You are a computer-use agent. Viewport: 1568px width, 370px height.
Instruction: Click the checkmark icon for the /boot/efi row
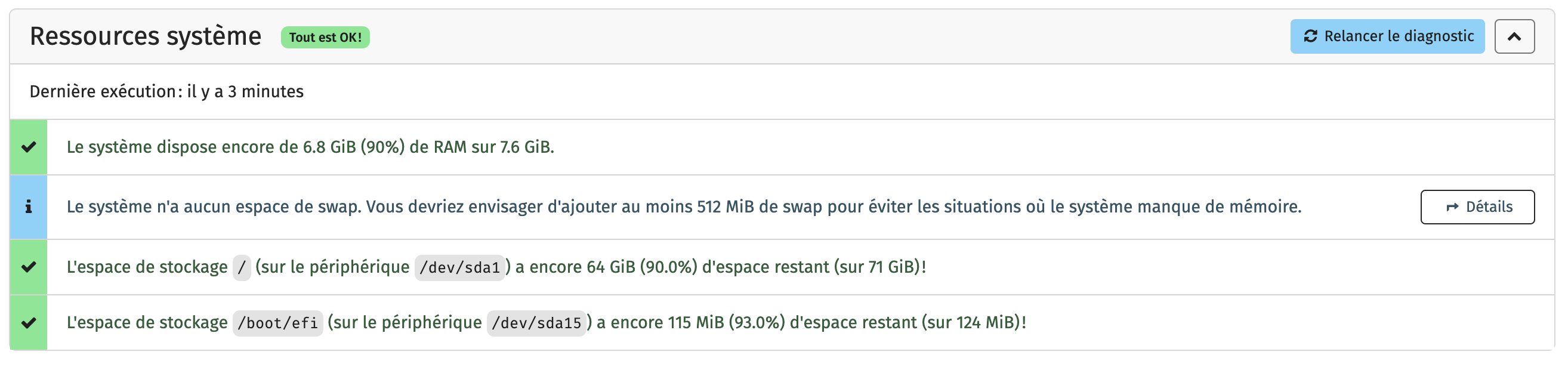pos(29,322)
